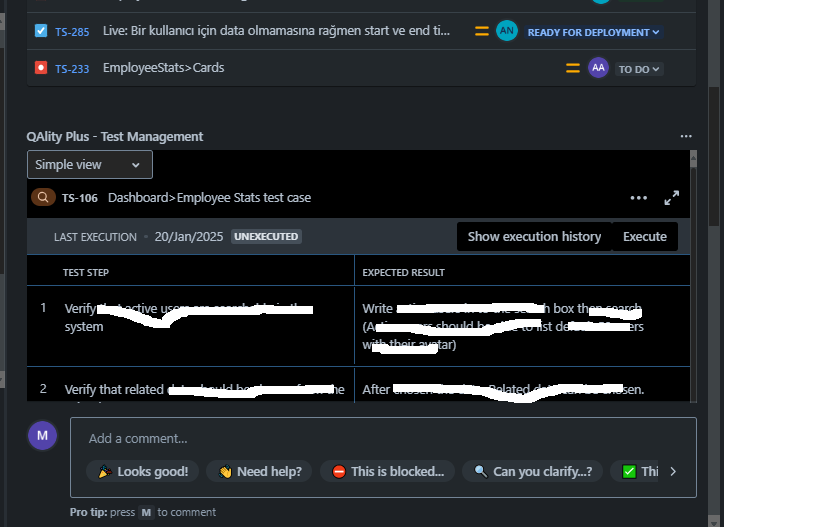Screen dimensions: 819x527
Task: Click the TEST STEP column header
Action: click(x=86, y=273)
